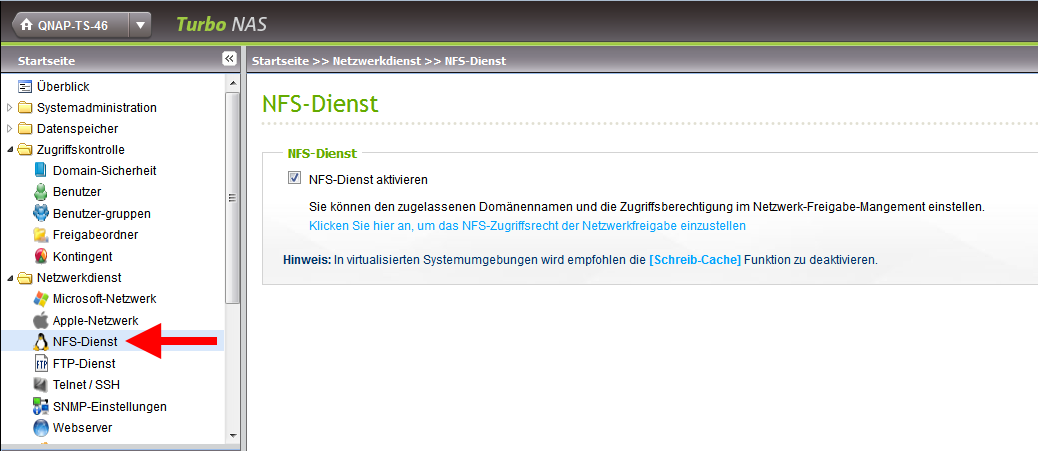Select the Apple-Netzwerk apple icon

[x=41, y=320]
